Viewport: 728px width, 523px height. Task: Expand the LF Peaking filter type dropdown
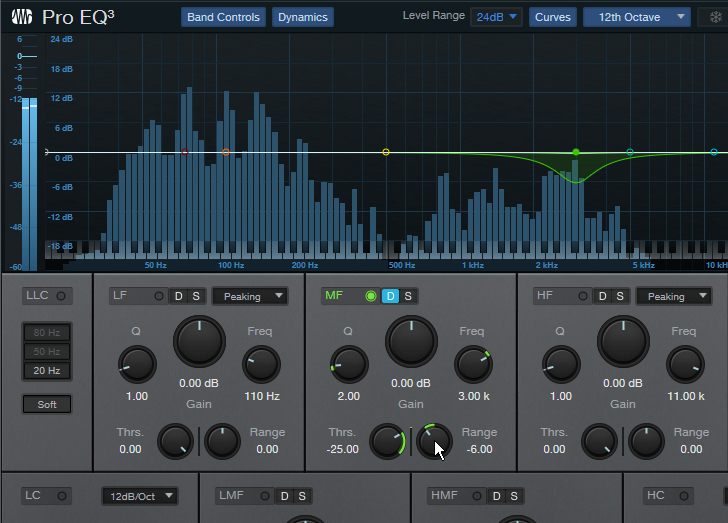[x=251, y=296]
